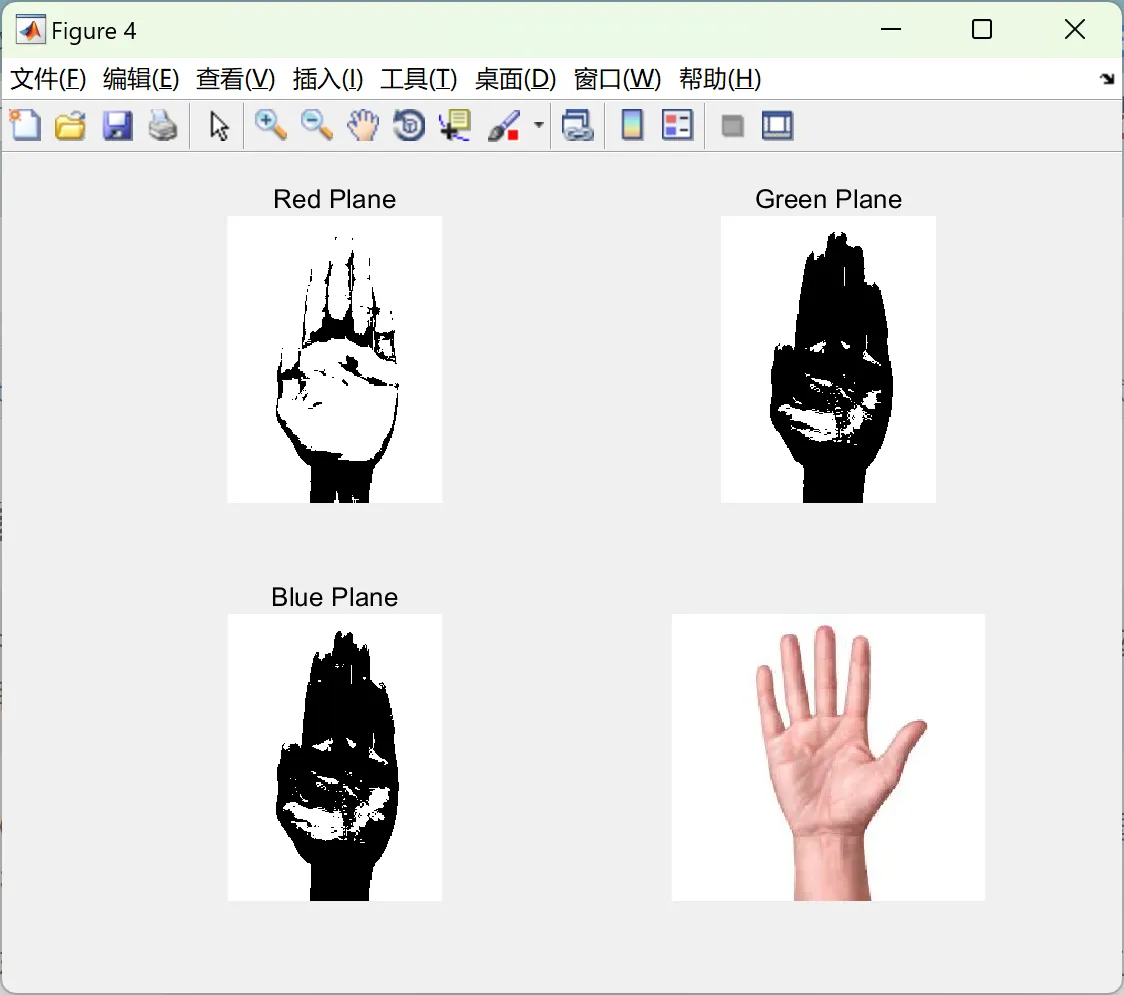1124x995 pixels.
Task: Click the Open File folder icon
Action: 70,126
